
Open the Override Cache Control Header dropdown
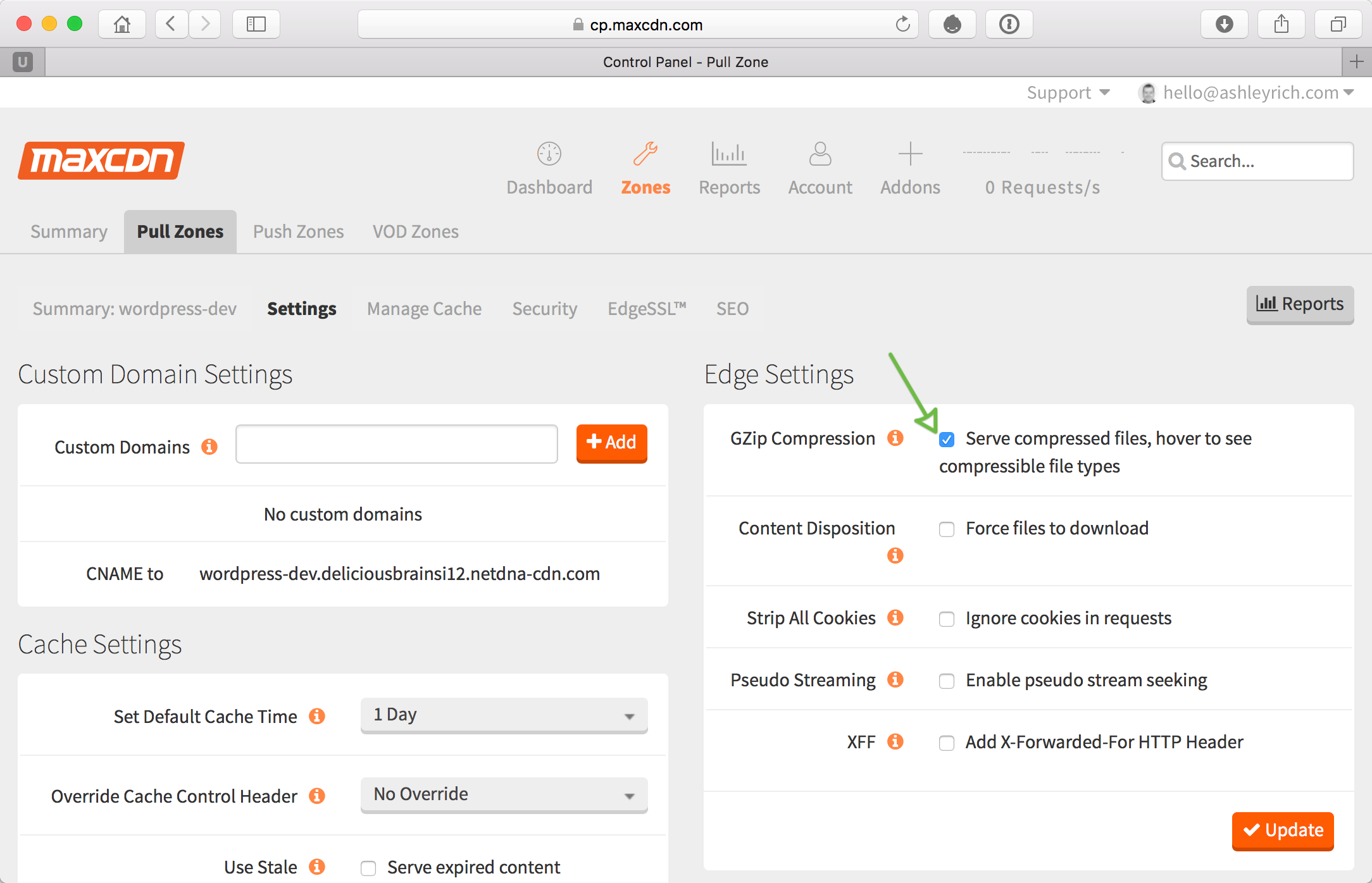coord(504,795)
